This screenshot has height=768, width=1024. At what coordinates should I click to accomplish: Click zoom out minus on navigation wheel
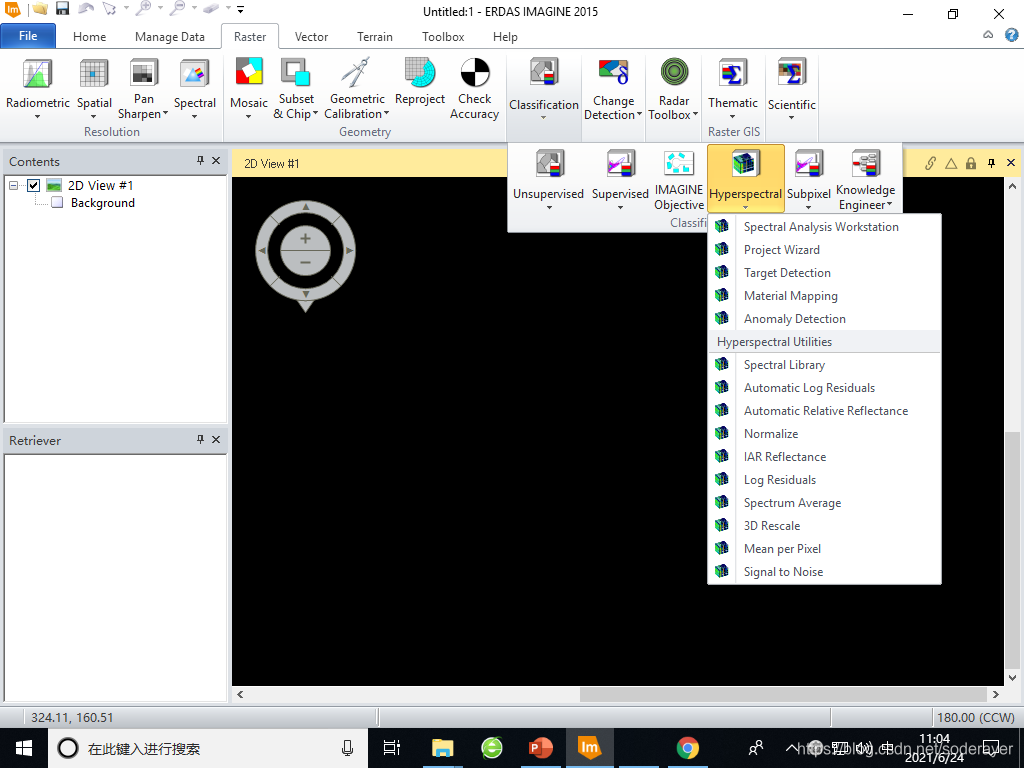coord(305,263)
